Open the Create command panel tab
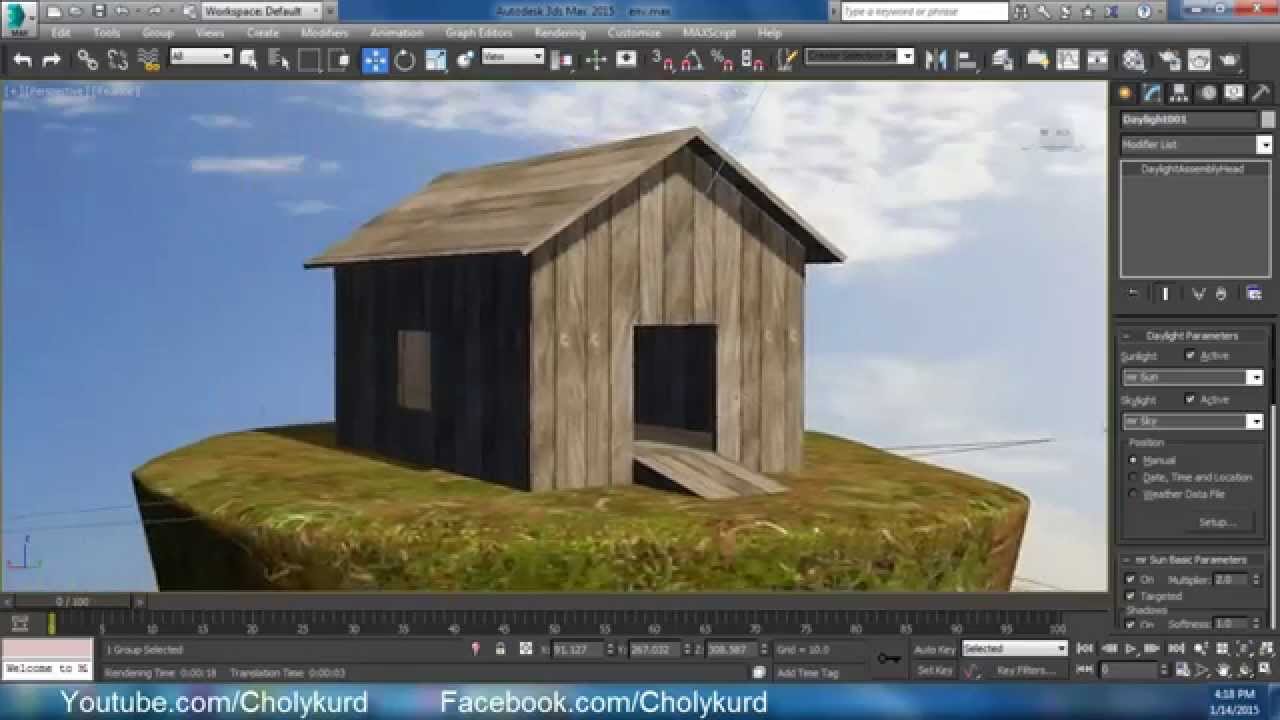The width and height of the screenshot is (1280, 720). click(1126, 93)
